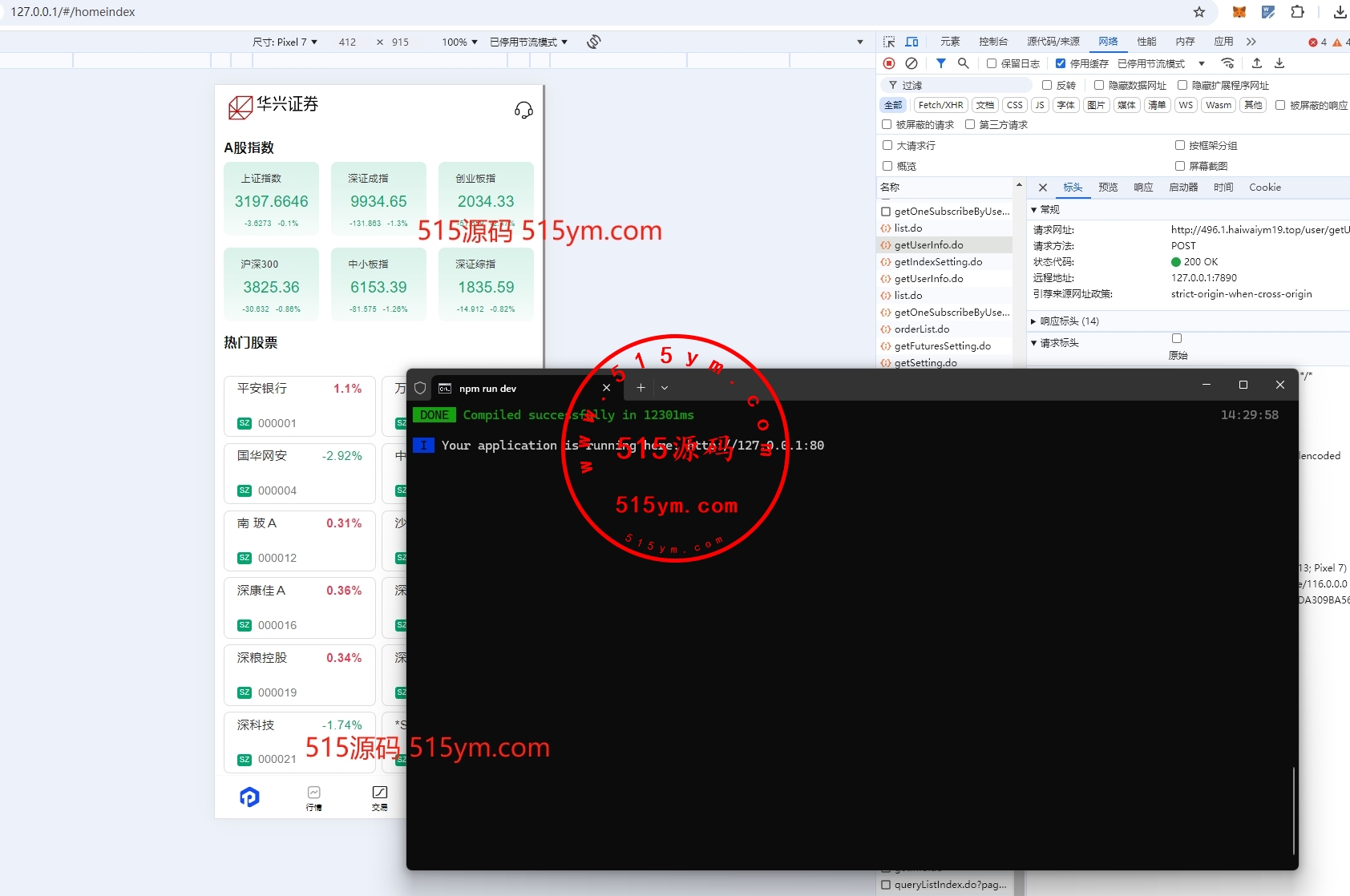Tick the 第三方请求 checkbox
This screenshot has height=896, width=1350.
(x=970, y=124)
